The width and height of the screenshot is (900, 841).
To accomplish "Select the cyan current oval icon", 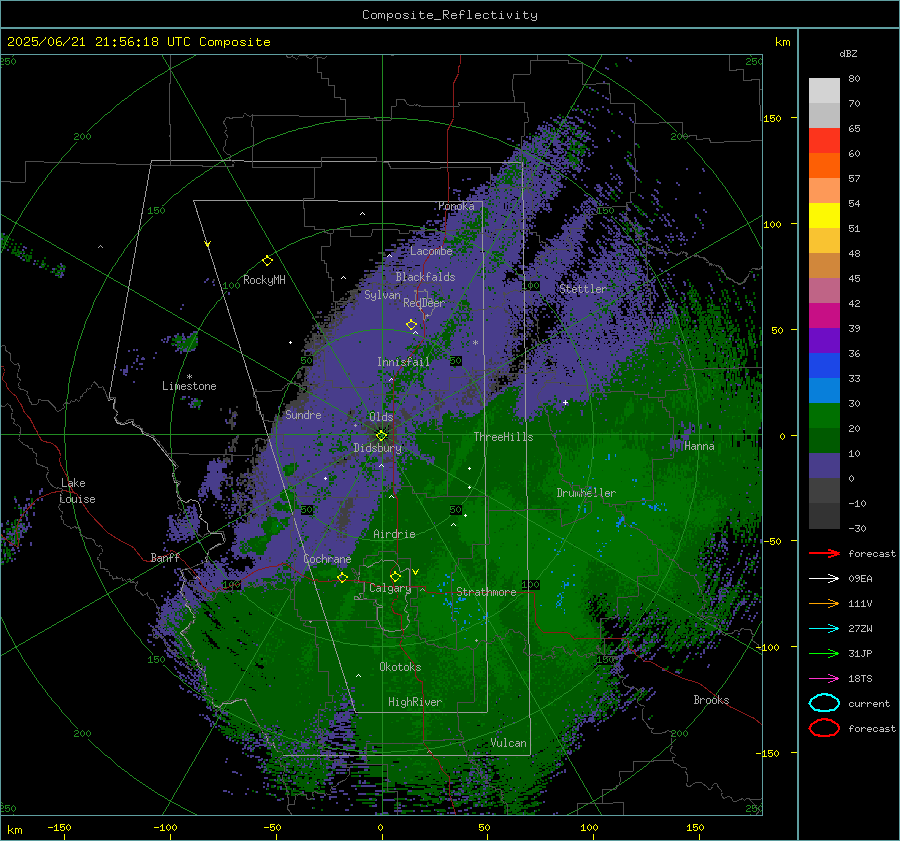I will pyautogui.click(x=824, y=703).
